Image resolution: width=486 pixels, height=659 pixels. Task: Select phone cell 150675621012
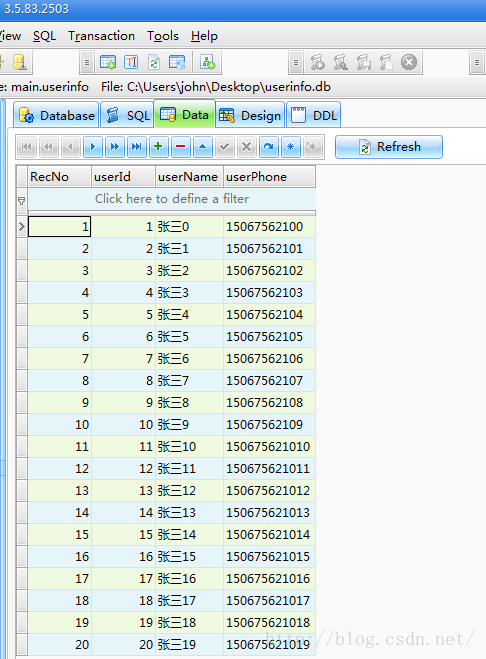[x=269, y=491]
